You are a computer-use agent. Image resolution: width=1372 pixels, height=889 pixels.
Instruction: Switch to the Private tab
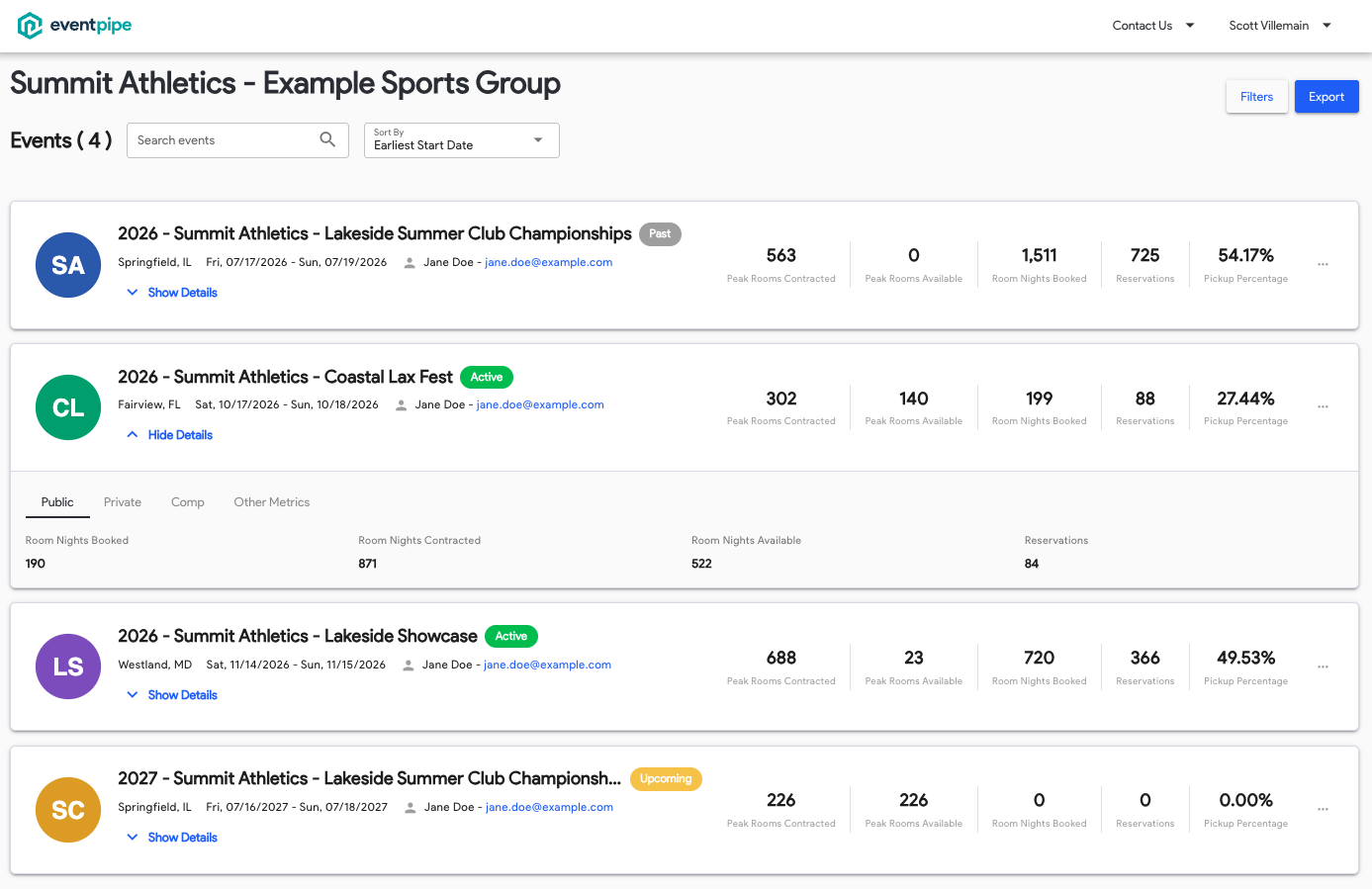(x=123, y=502)
